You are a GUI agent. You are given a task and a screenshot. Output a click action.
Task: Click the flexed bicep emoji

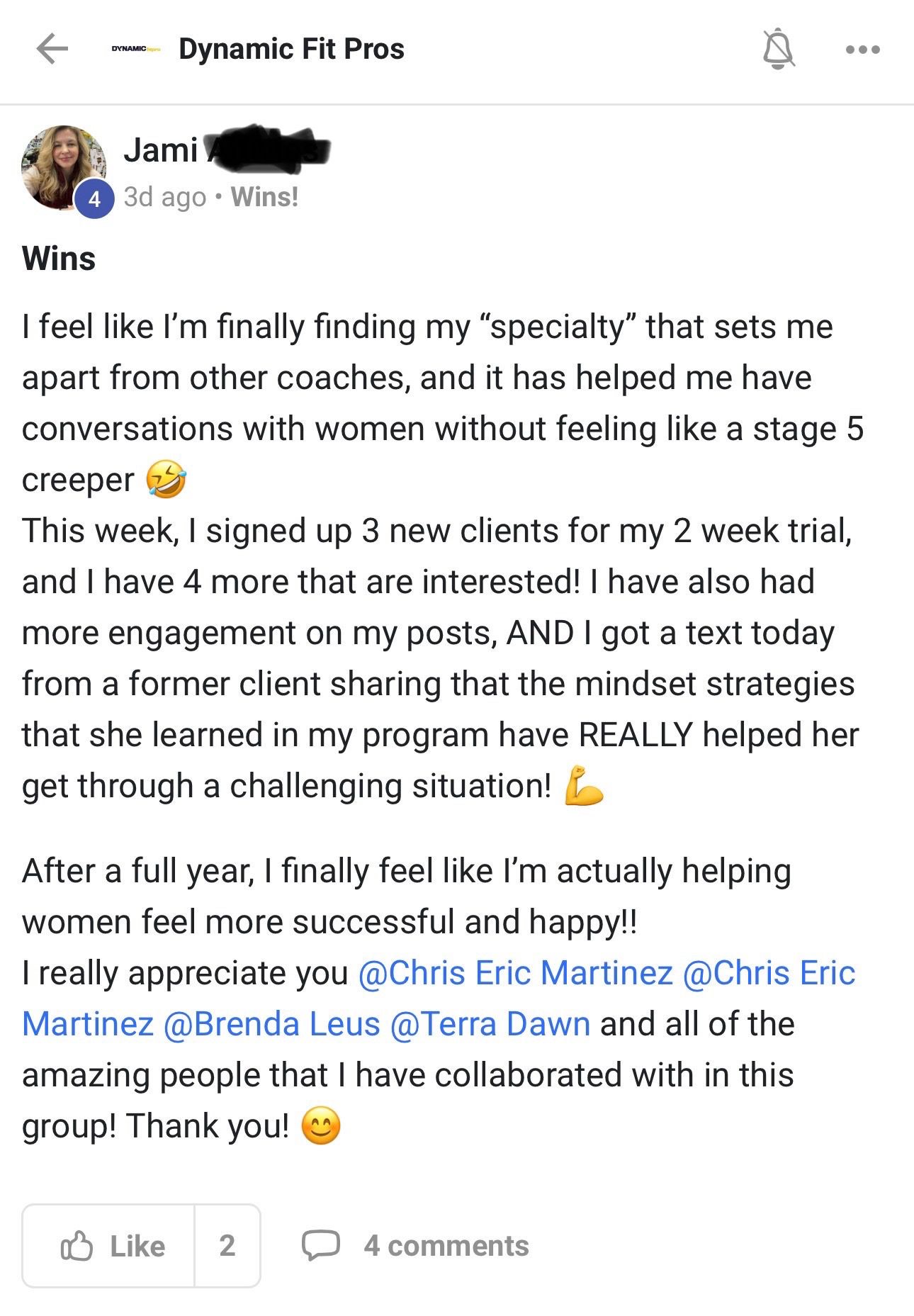tap(583, 786)
